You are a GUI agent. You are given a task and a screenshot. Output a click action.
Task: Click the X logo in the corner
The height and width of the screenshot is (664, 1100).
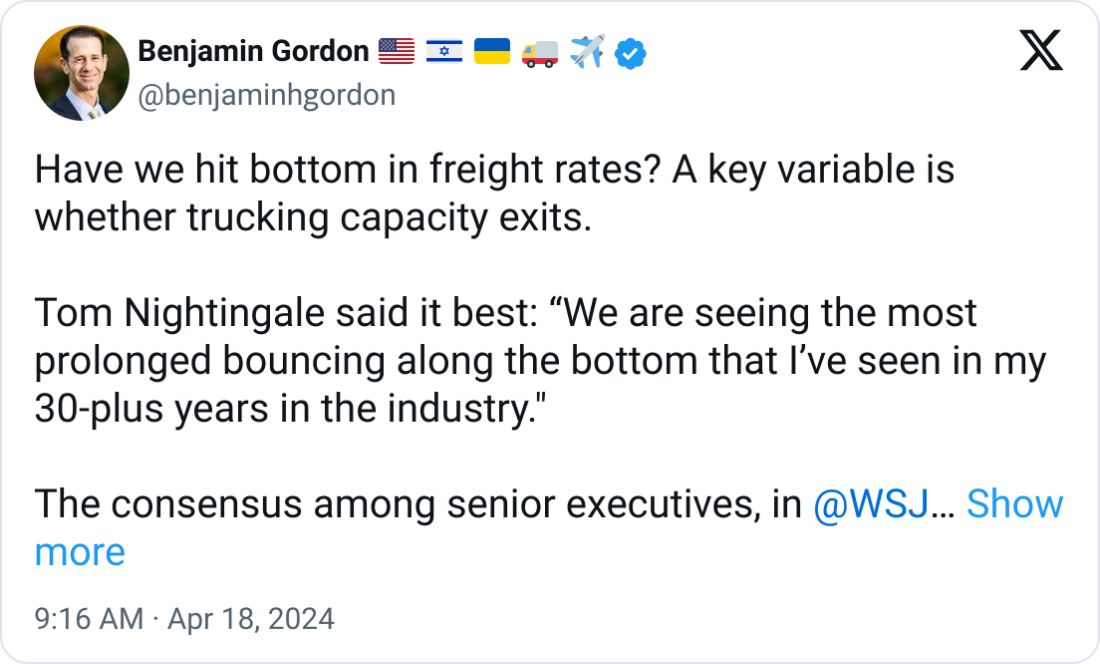[1041, 50]
